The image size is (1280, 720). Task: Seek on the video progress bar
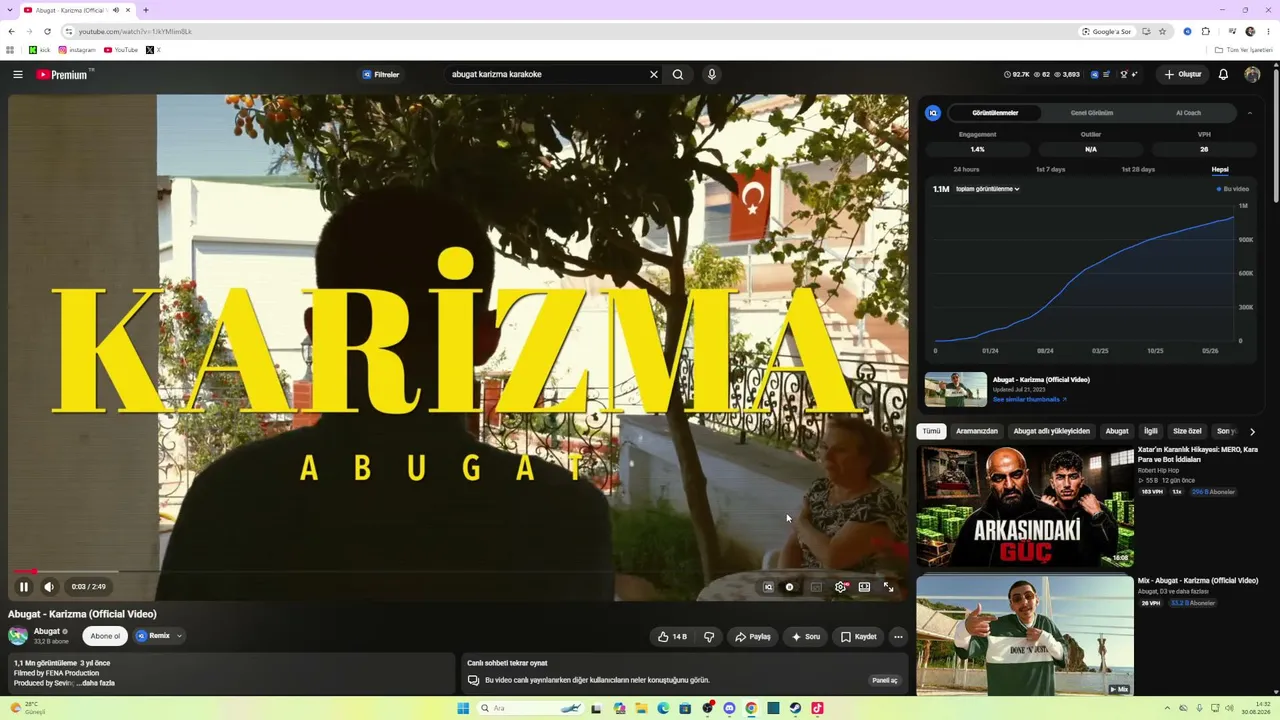click(458, 571)
